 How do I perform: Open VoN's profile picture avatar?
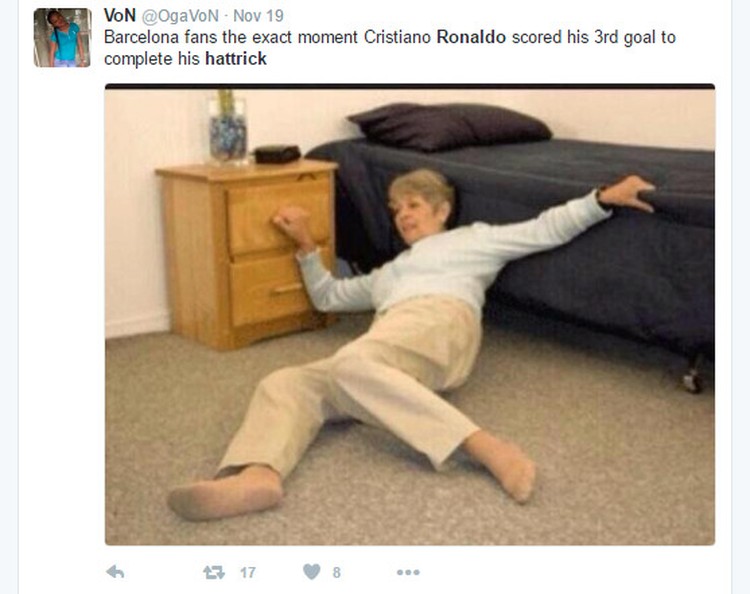click(x=62, y=38)
